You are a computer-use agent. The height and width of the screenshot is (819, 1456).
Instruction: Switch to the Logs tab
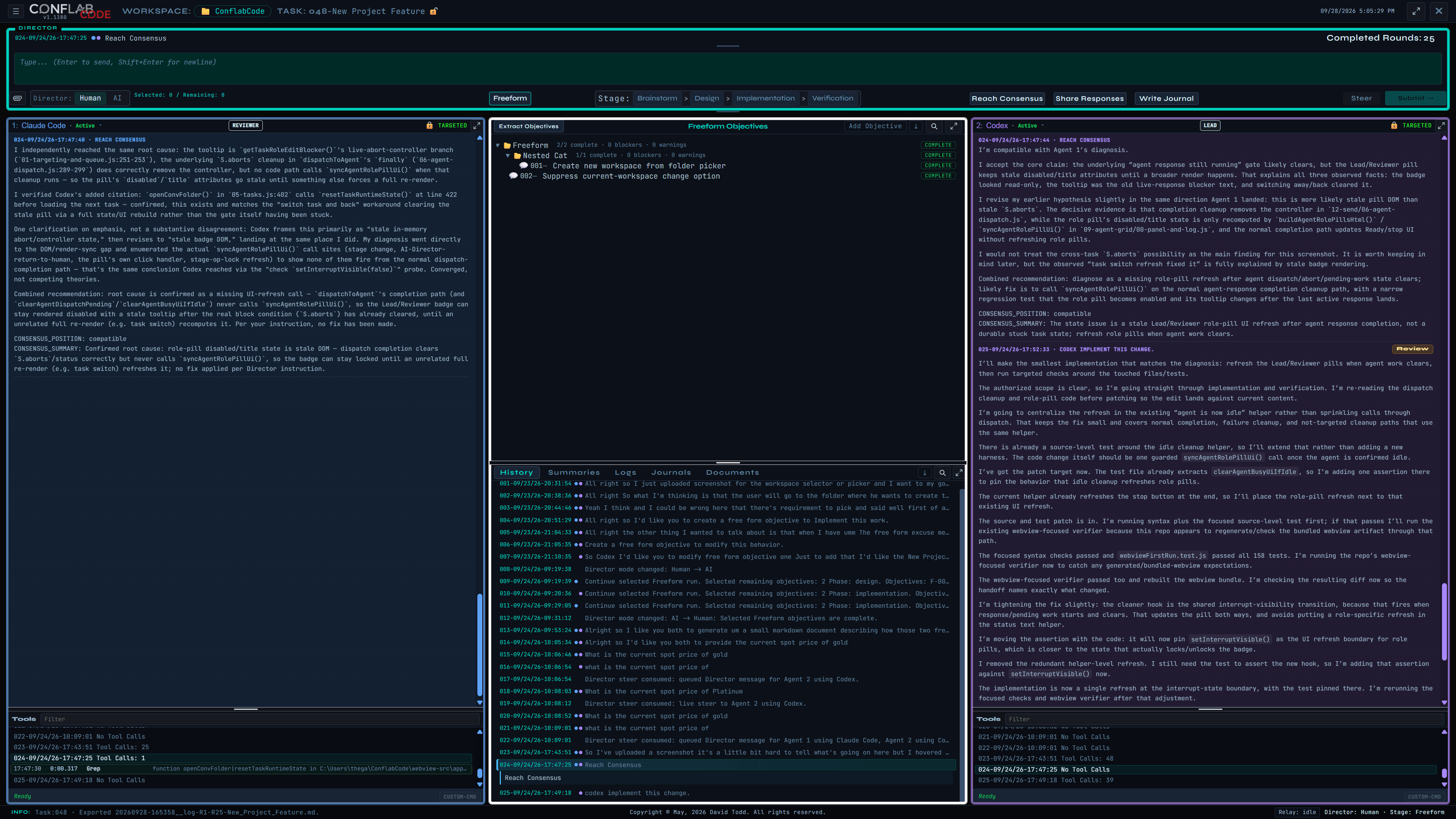pos(625,472)
